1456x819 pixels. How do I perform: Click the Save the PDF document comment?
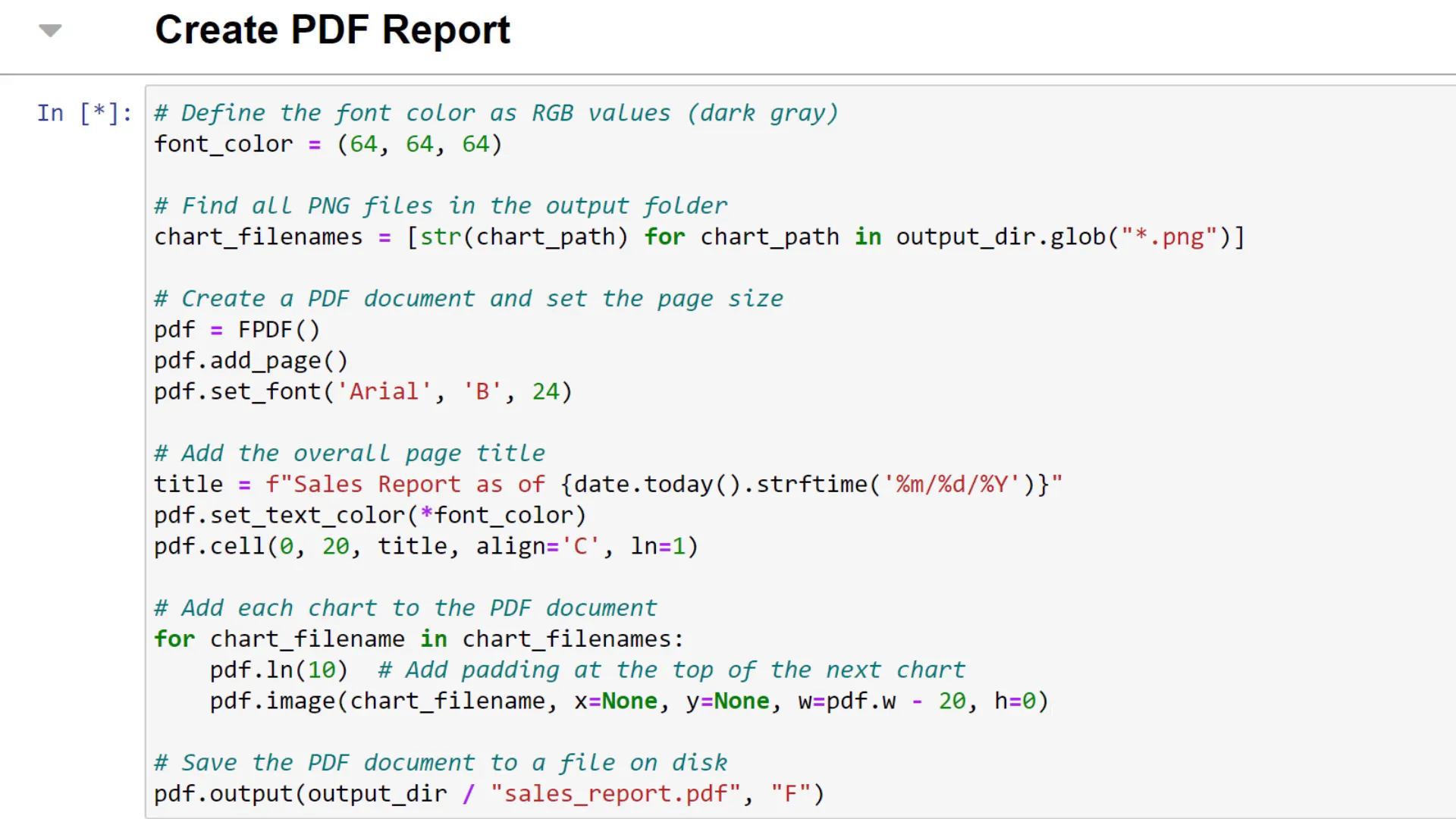pyautogui.click(x=441, y=763)
